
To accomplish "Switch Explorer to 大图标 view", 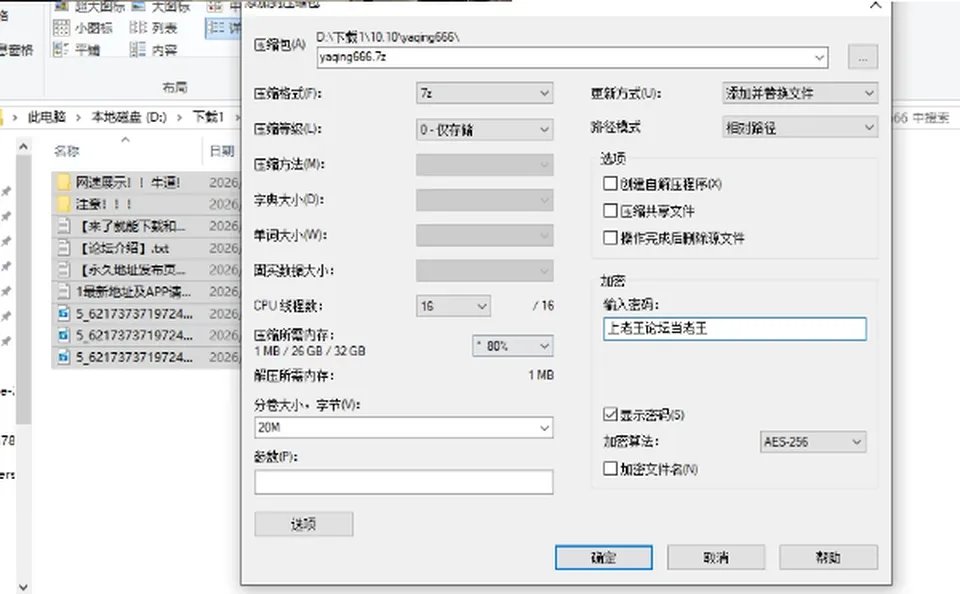I will pyautogui.click(x=161, y=7).
